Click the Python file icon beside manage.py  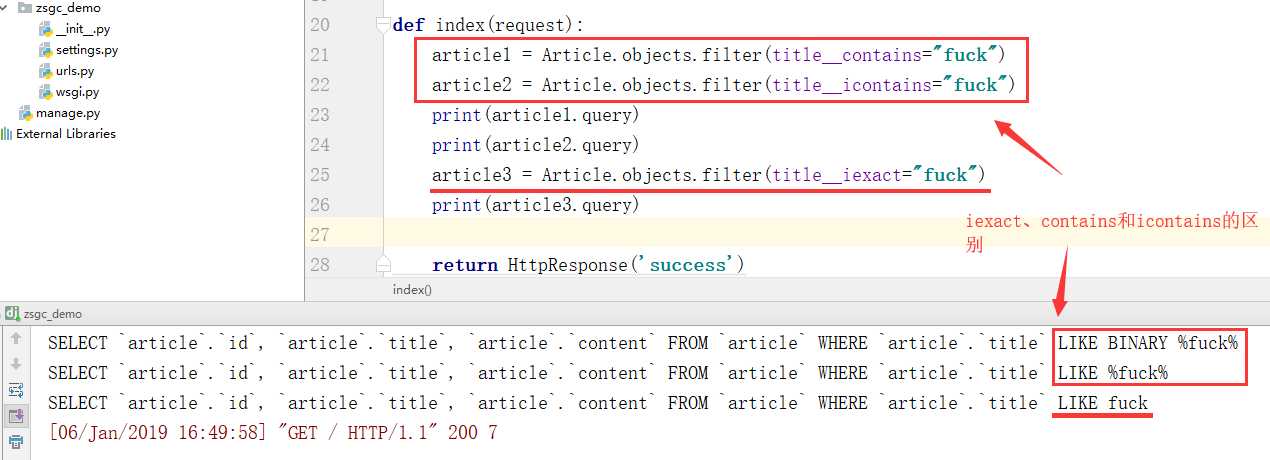[x=25, y=113]
